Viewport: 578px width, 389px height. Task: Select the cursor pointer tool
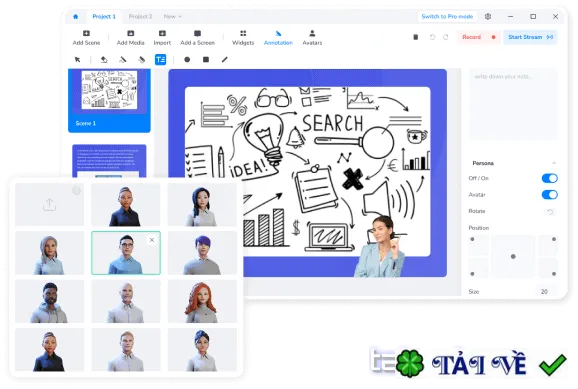(77, 59)
